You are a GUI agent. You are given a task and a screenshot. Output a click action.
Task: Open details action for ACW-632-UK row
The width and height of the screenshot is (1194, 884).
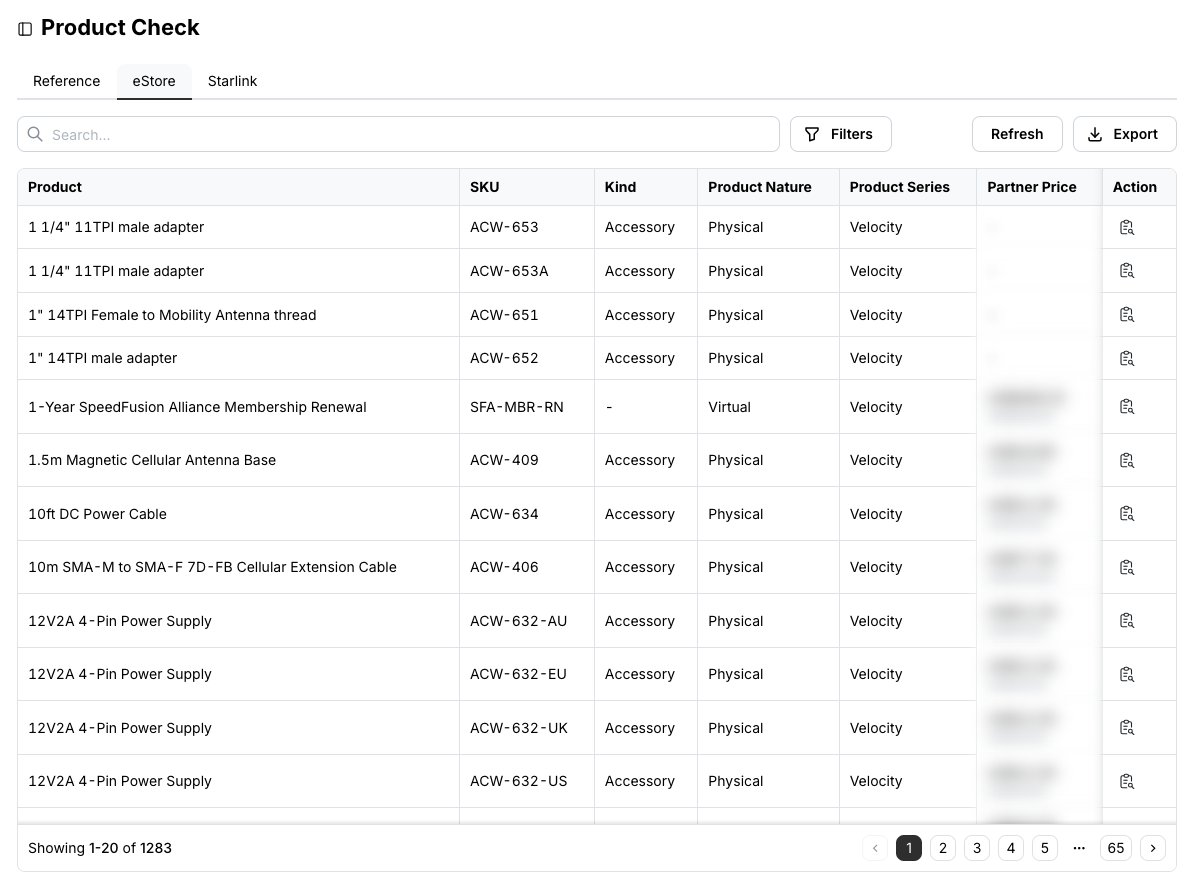point(1127,728)
